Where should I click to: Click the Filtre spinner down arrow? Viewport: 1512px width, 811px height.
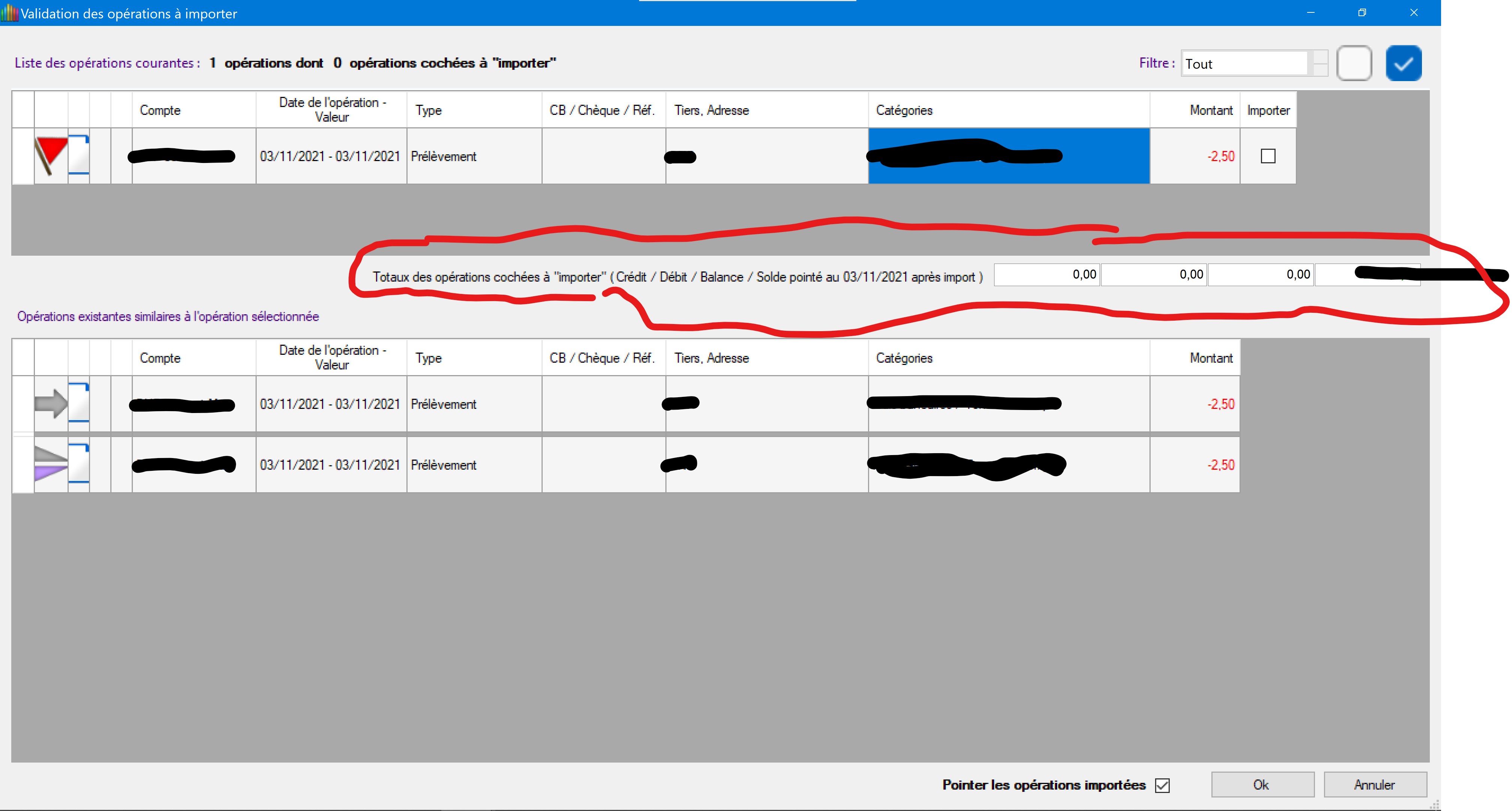1320,70
